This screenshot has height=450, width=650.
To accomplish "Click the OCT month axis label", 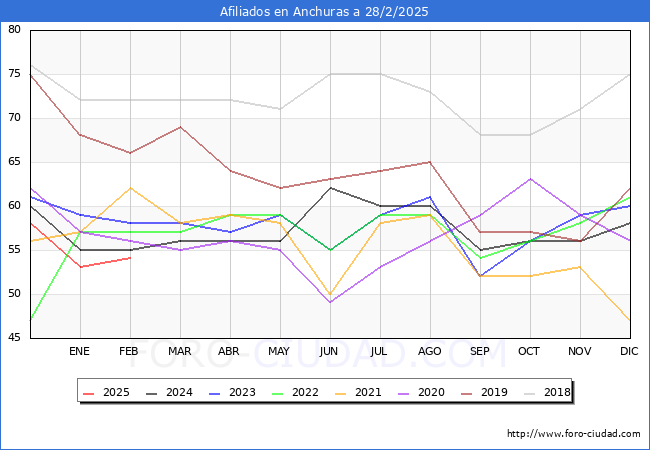I will [x=529, y=351].
